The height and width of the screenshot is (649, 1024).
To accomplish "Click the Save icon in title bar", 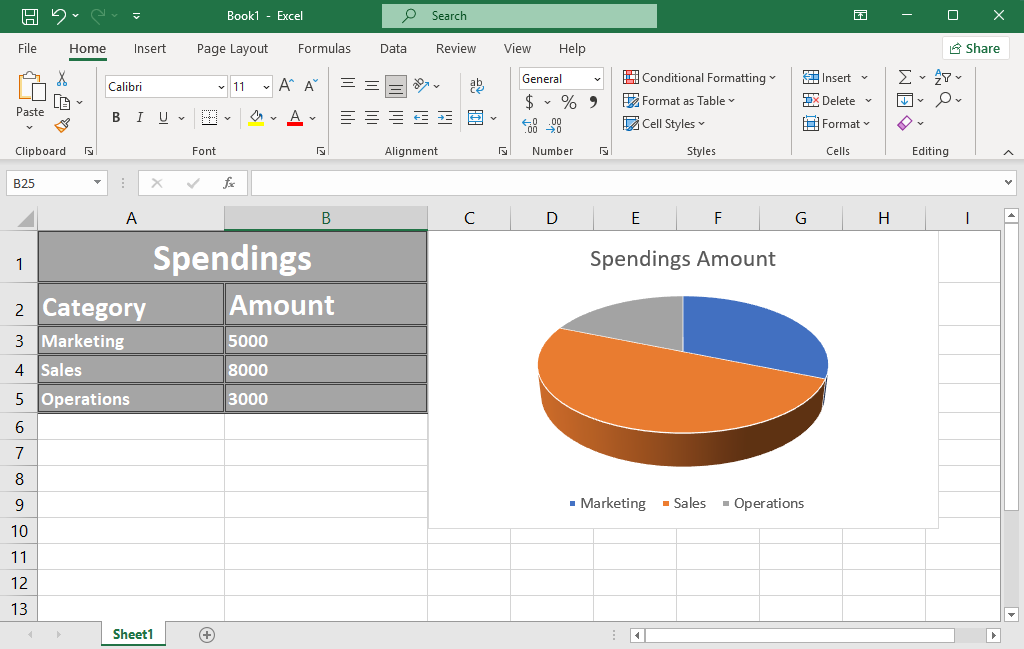I will point(30,16).
